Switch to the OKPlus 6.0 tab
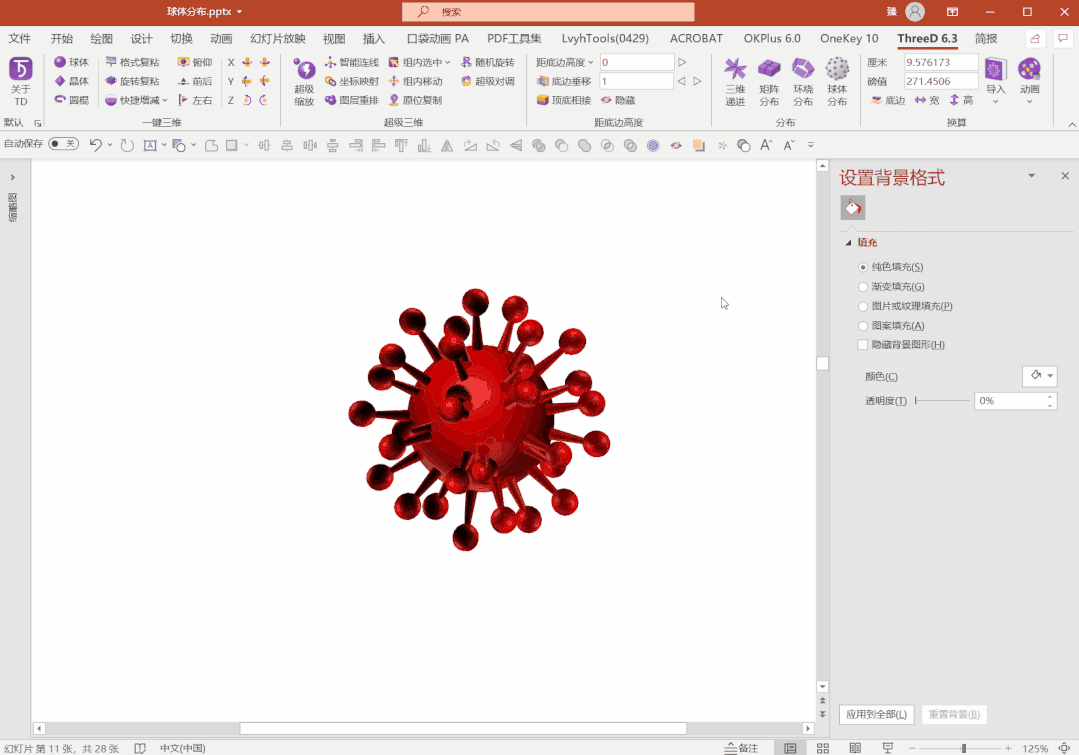Viewport: 1079px width, 755px height. (771, 39)
